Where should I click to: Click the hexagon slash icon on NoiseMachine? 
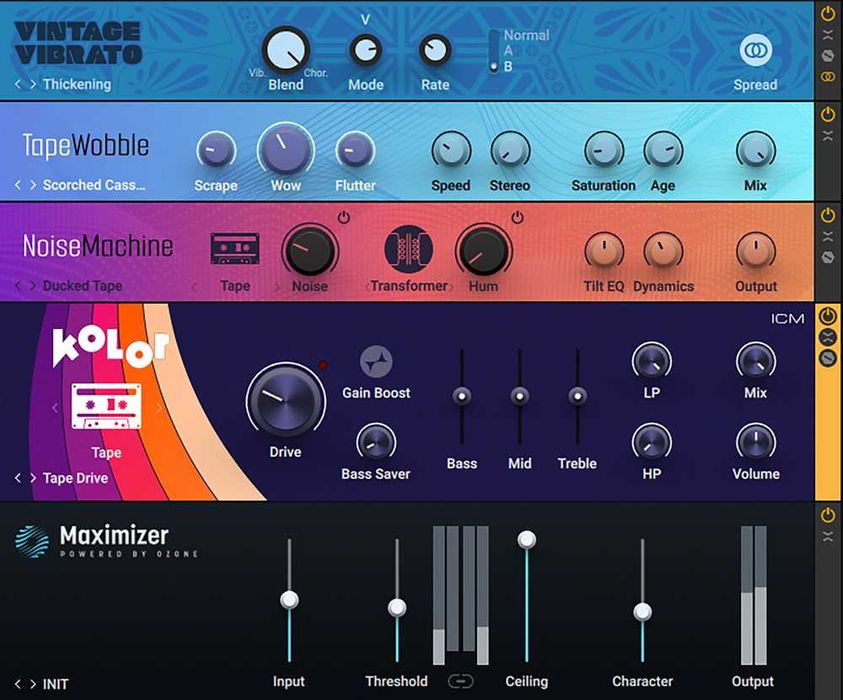[x=828, y=257]
